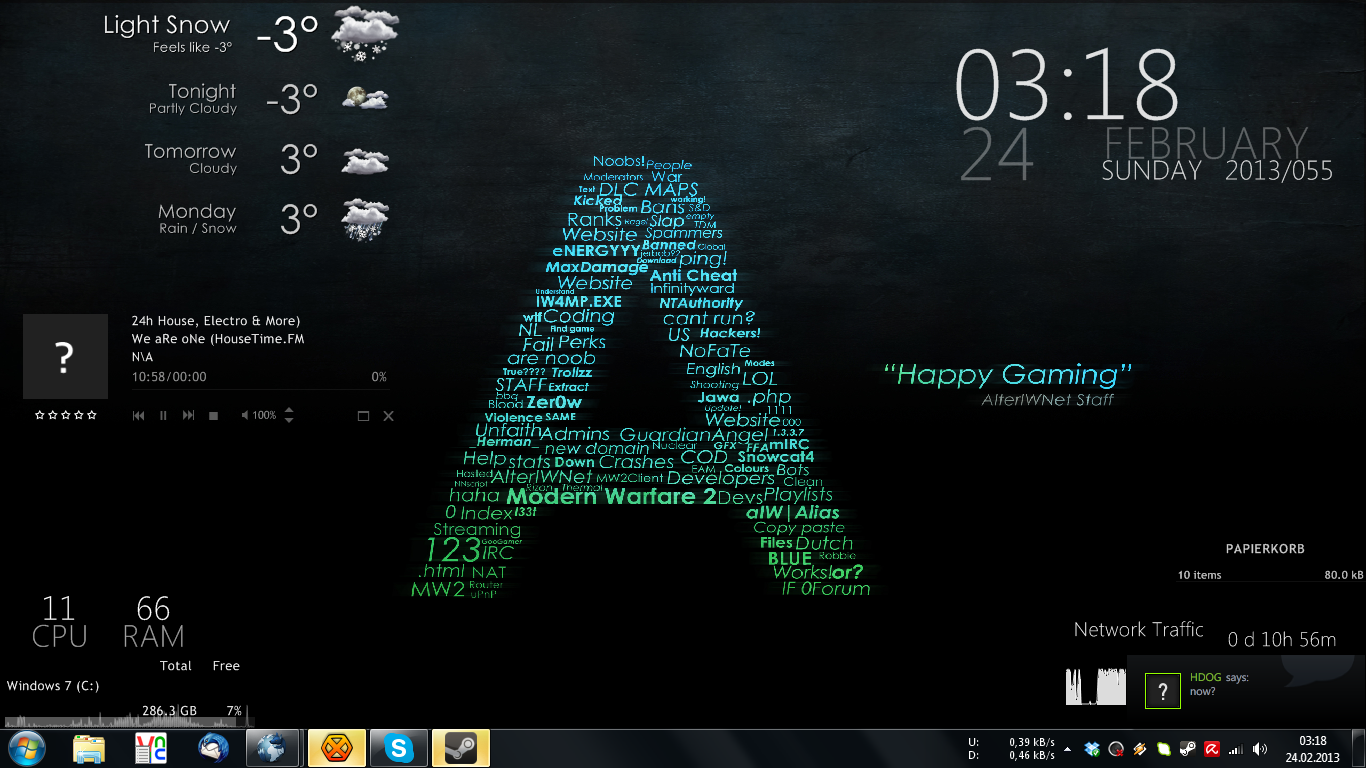Open the Avira antivirus tray icon
1366x768 pixels.
point(1211,748)
